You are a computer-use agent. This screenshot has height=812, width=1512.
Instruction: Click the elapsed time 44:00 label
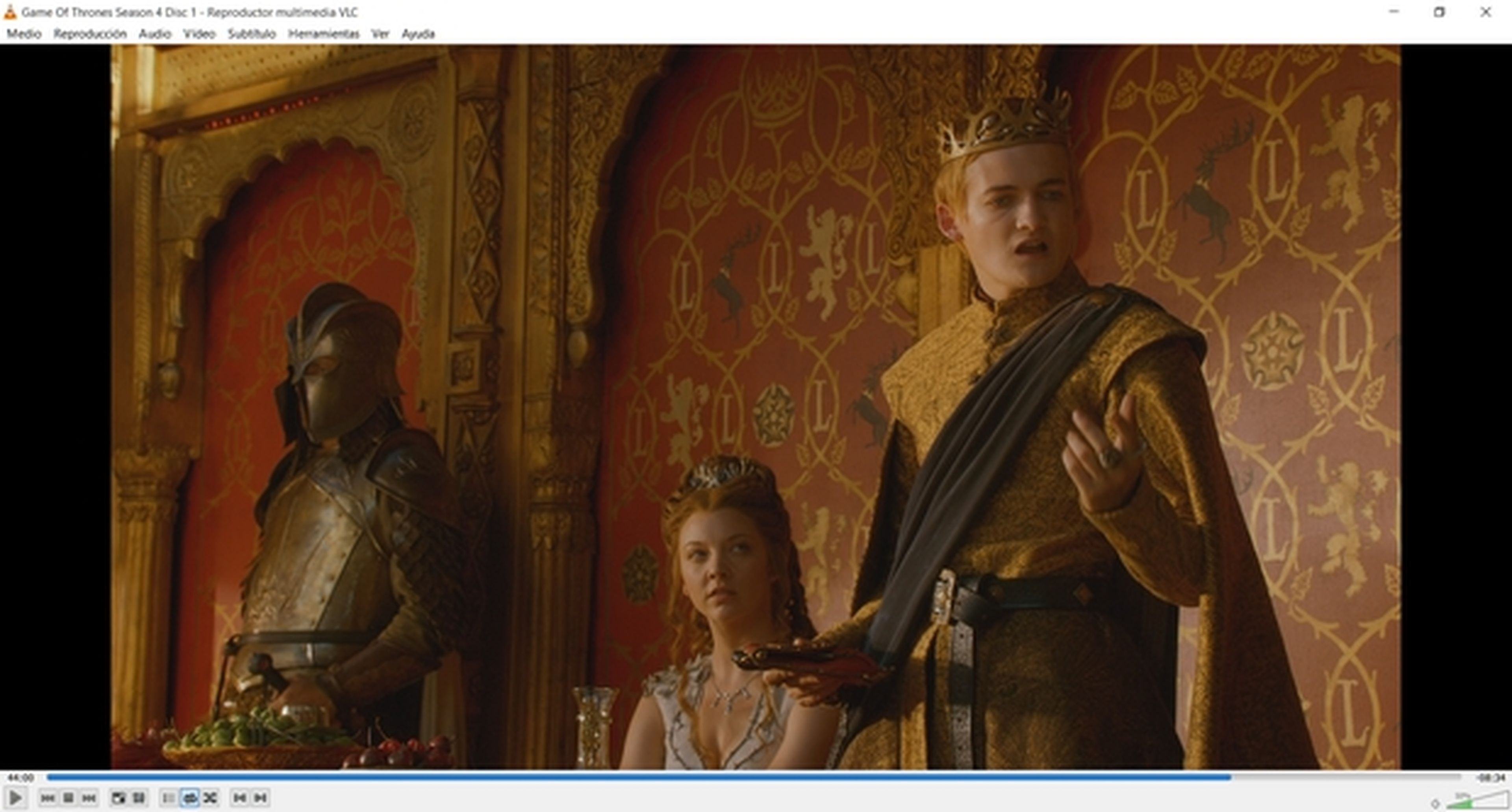[x=20, y=778]
